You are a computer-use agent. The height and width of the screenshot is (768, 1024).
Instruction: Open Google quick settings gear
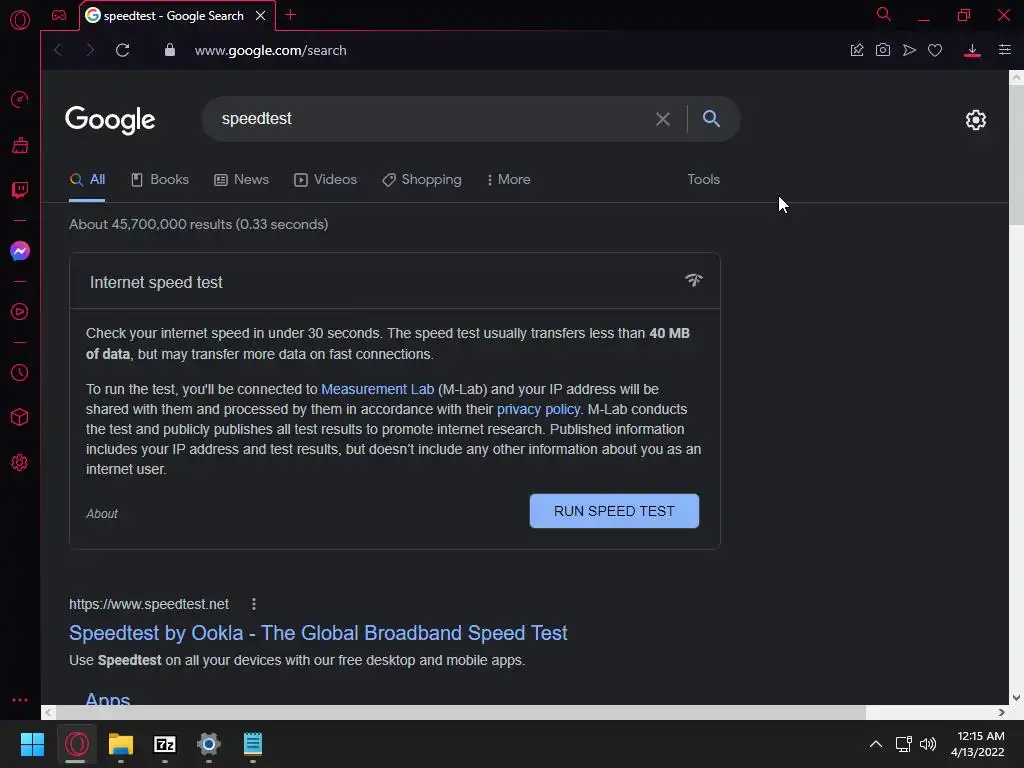point(976,120)
